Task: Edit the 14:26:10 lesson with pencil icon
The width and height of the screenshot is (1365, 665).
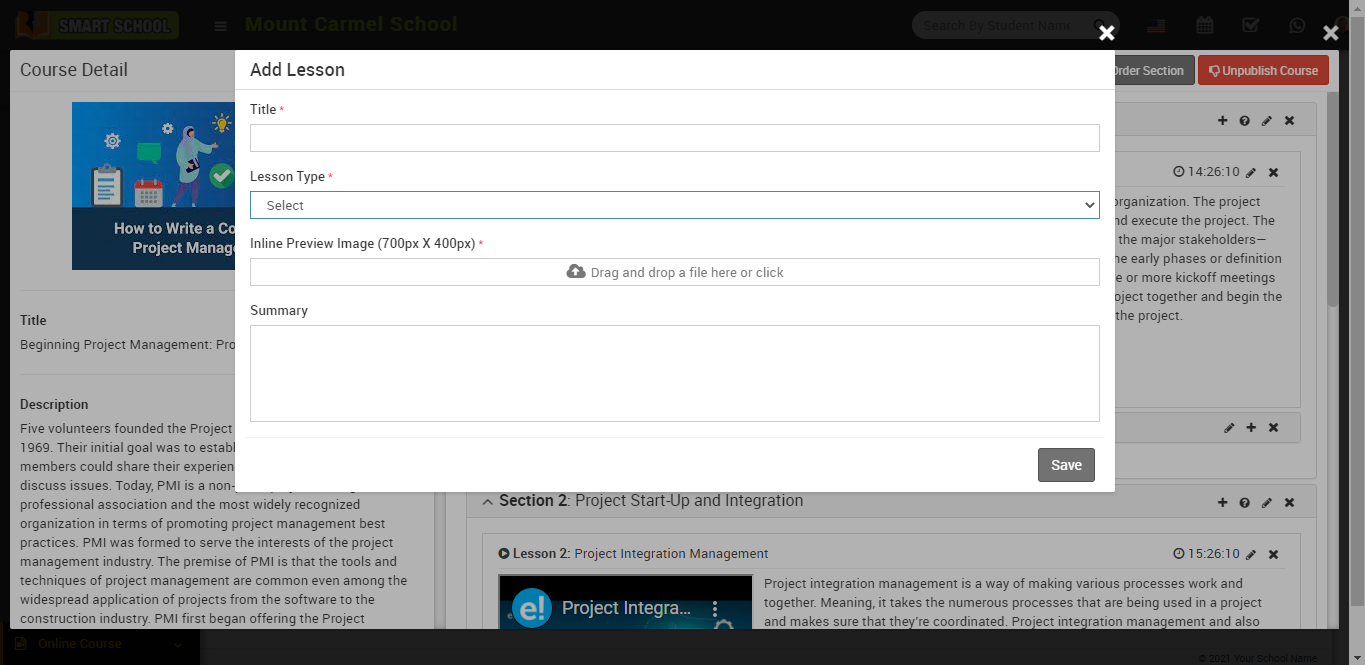Action: coord(1251,173)
